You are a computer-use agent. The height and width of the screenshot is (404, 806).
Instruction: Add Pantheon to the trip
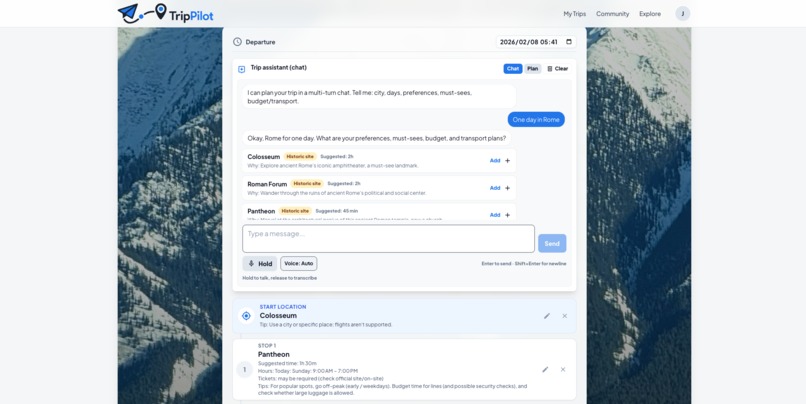click(x=494, y=215)
